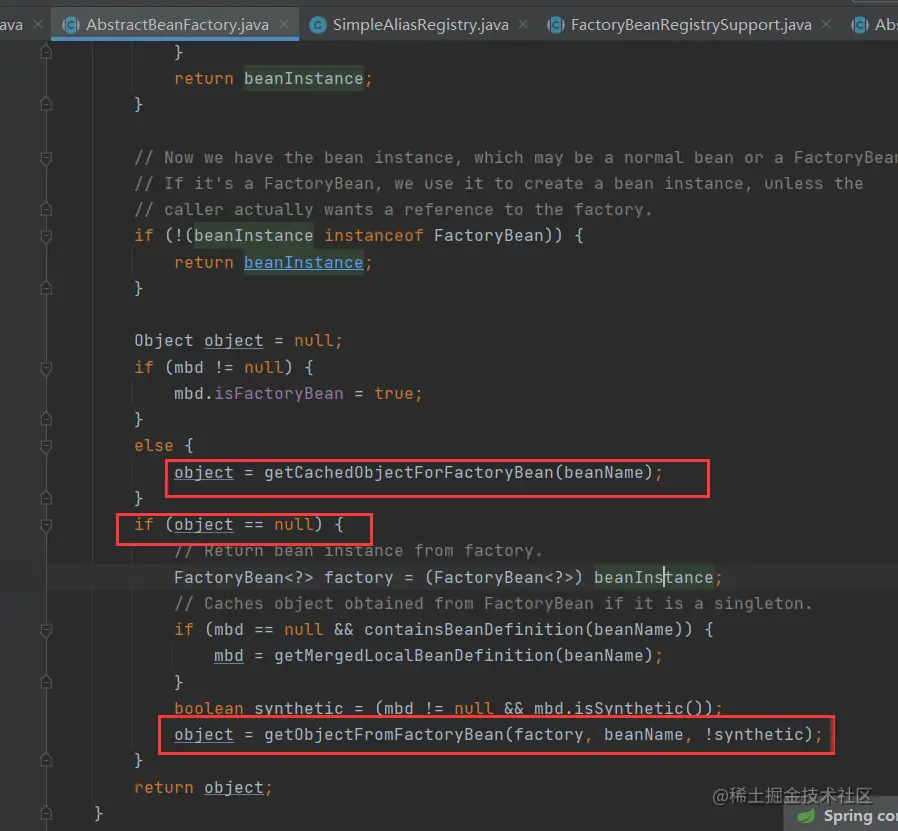Click 'Object' type in 'Object object = null;'

(164, 341)
